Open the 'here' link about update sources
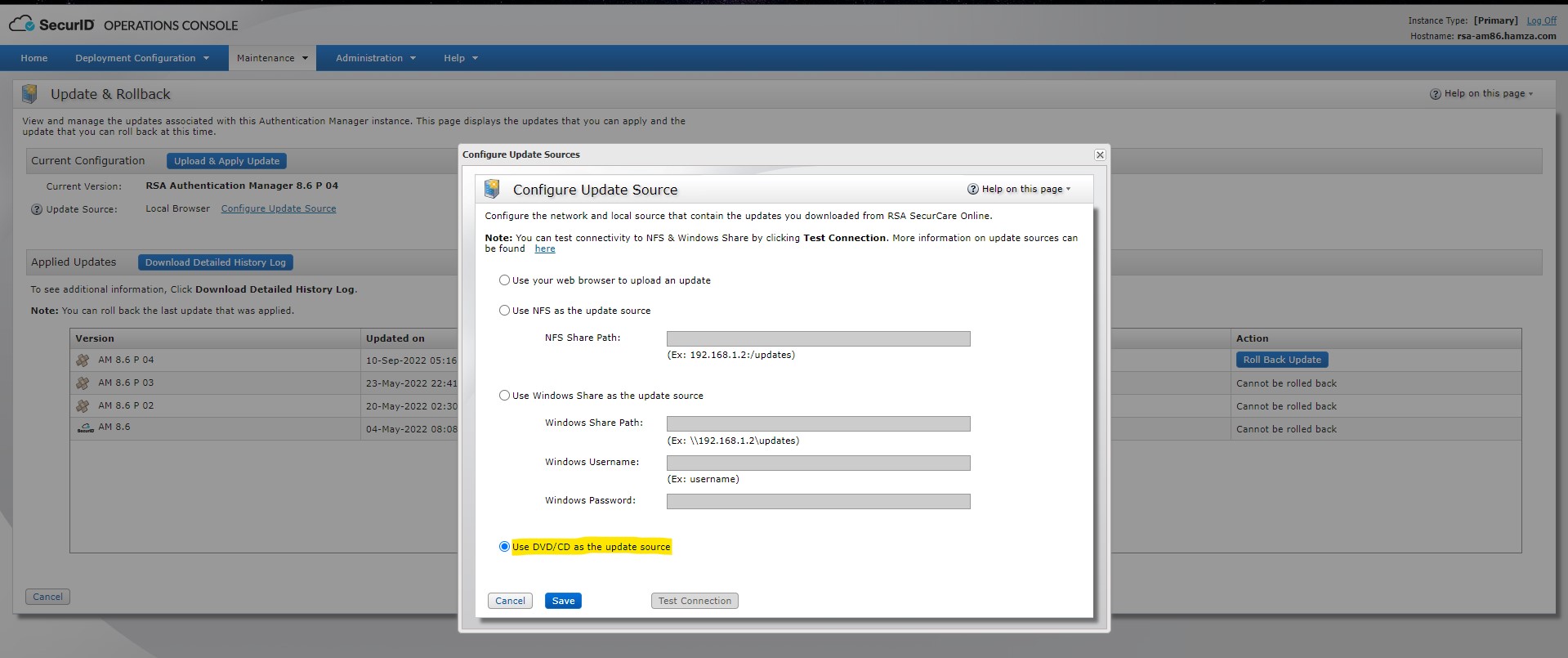Screen dimensions: 1568x658 (545, 248)
